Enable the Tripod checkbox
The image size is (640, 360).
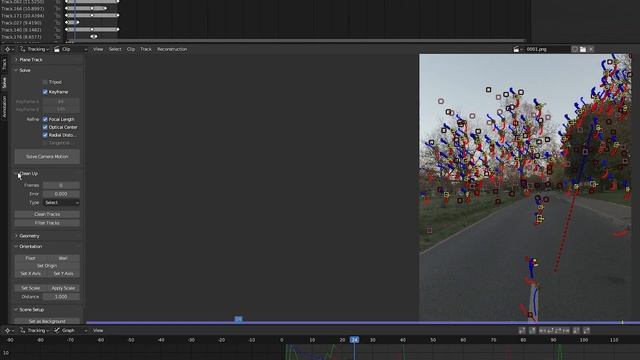[x=45, y=82]
